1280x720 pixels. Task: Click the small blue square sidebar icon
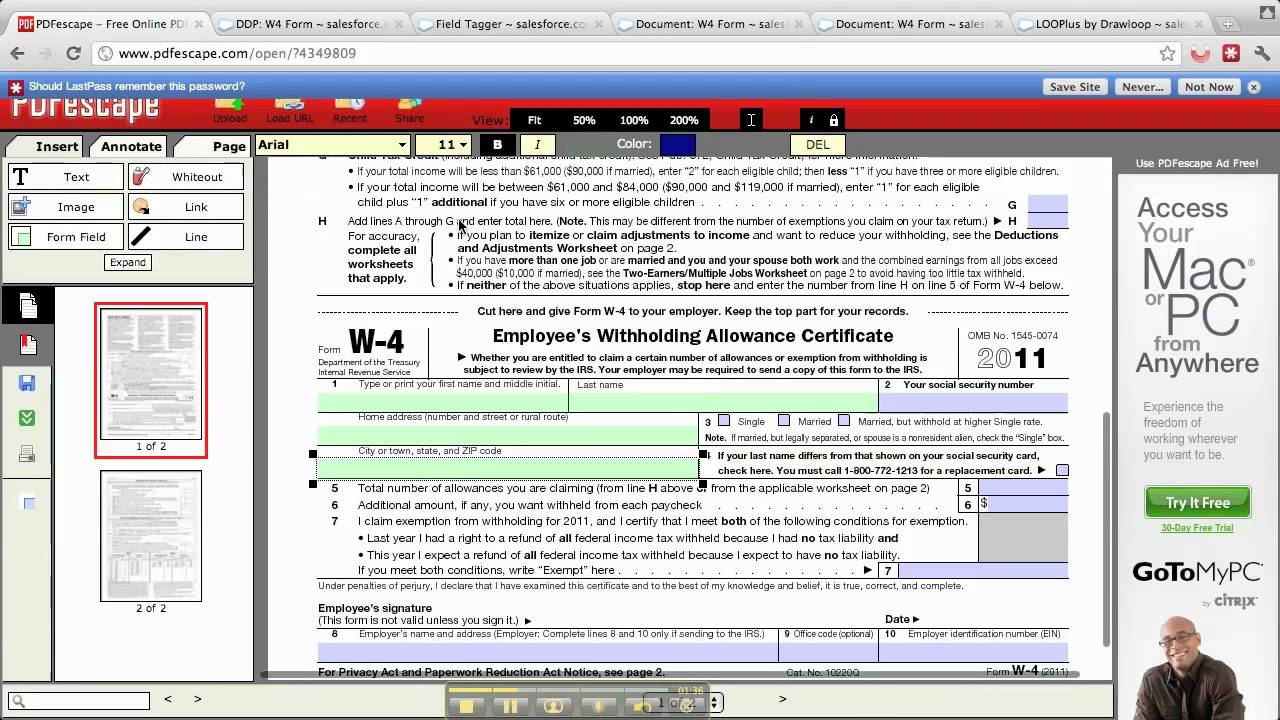[x=29, y=503]
